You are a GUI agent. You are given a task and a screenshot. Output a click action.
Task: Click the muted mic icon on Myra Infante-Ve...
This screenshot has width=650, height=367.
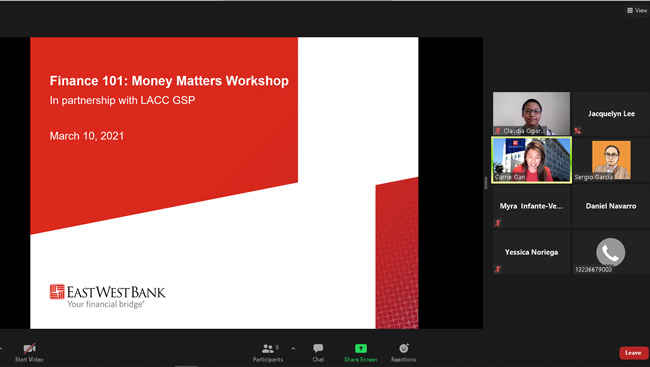pyautogui.click(x=498, y=223)
